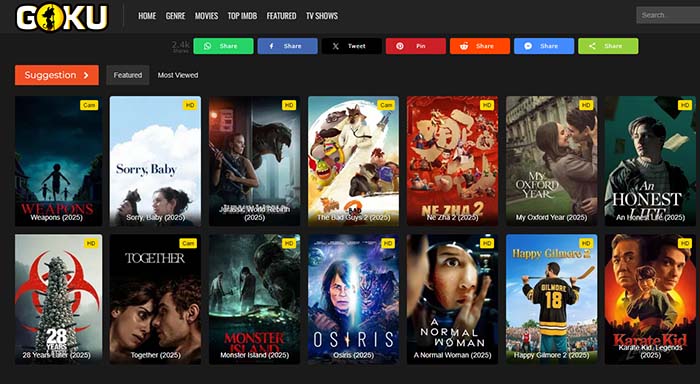Open the 28 Years Later (2025) poster
The width and height of the screenshot is (700, 384).
(x=58, y=299)
